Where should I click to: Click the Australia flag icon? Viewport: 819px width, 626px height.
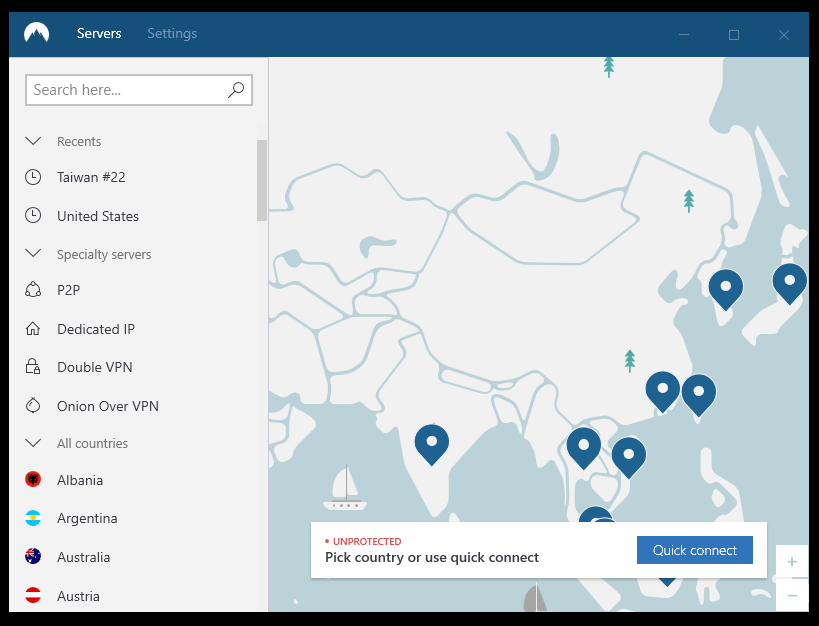(33, 556)
